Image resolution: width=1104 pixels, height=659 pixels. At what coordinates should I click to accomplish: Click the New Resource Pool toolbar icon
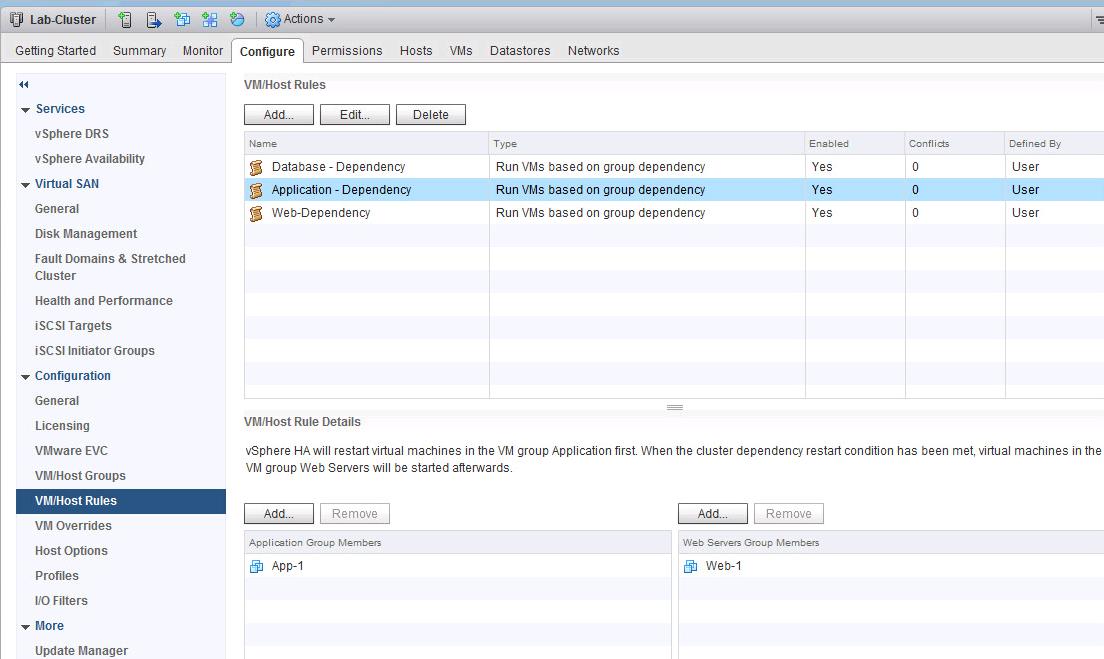(237, 19)
